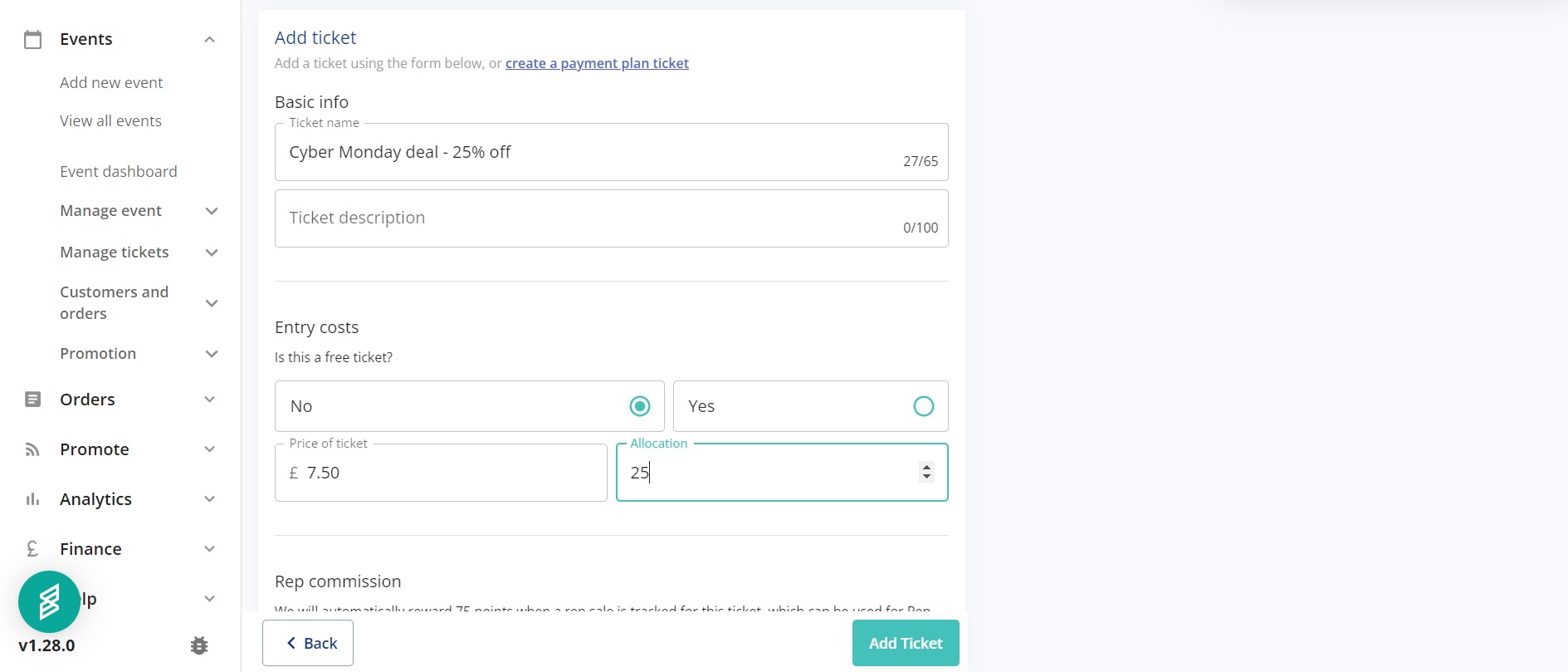The image size is (1568, 672).
Task: Click the Orders list icon
Action: coord(32,400)
